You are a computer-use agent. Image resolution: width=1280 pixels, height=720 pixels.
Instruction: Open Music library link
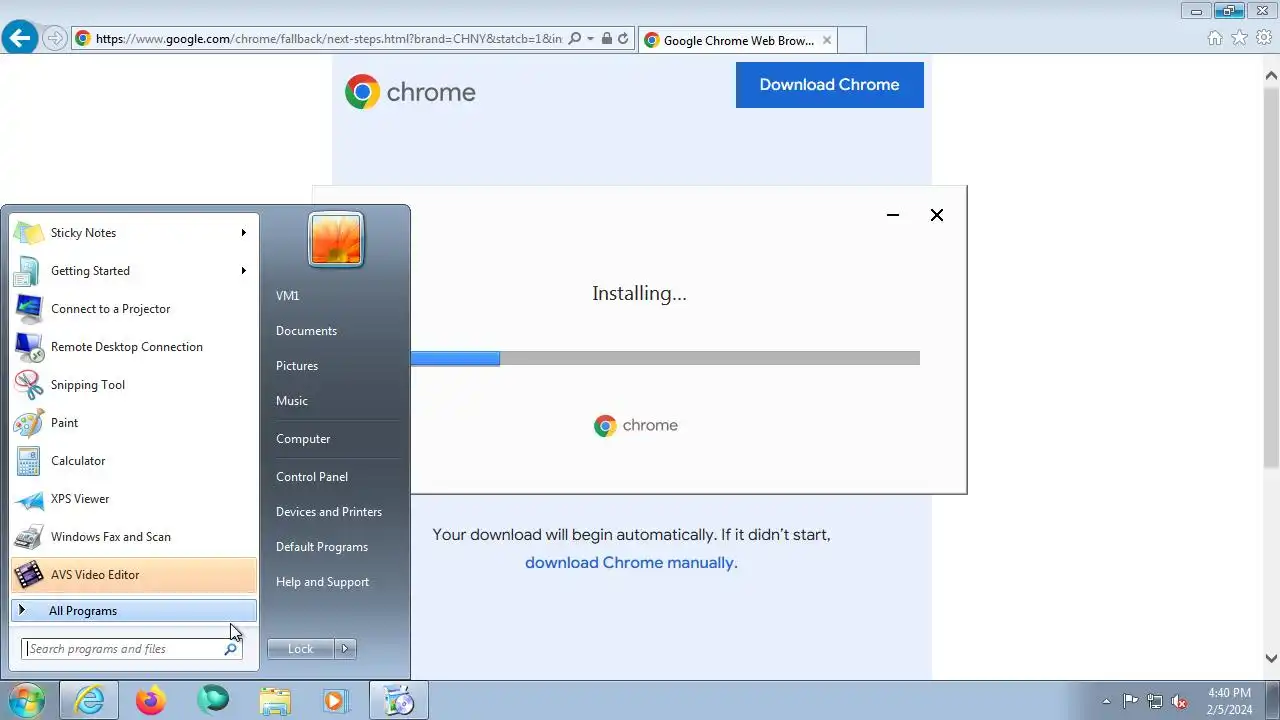pos(292,401)
